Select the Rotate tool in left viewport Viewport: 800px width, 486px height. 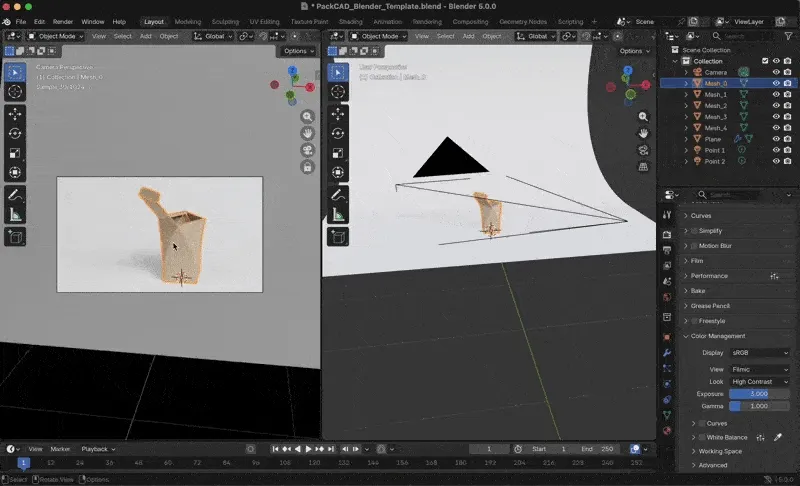[15, 133]
